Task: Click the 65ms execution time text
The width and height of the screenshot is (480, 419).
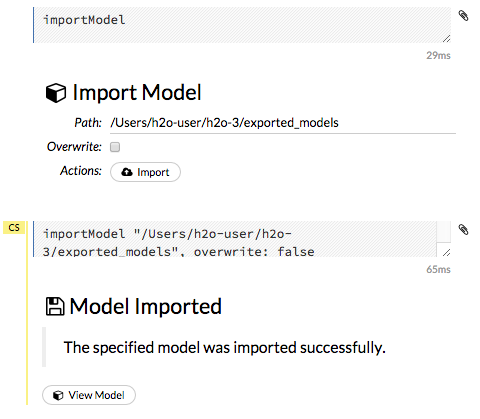Action: [x=438, y=269]
